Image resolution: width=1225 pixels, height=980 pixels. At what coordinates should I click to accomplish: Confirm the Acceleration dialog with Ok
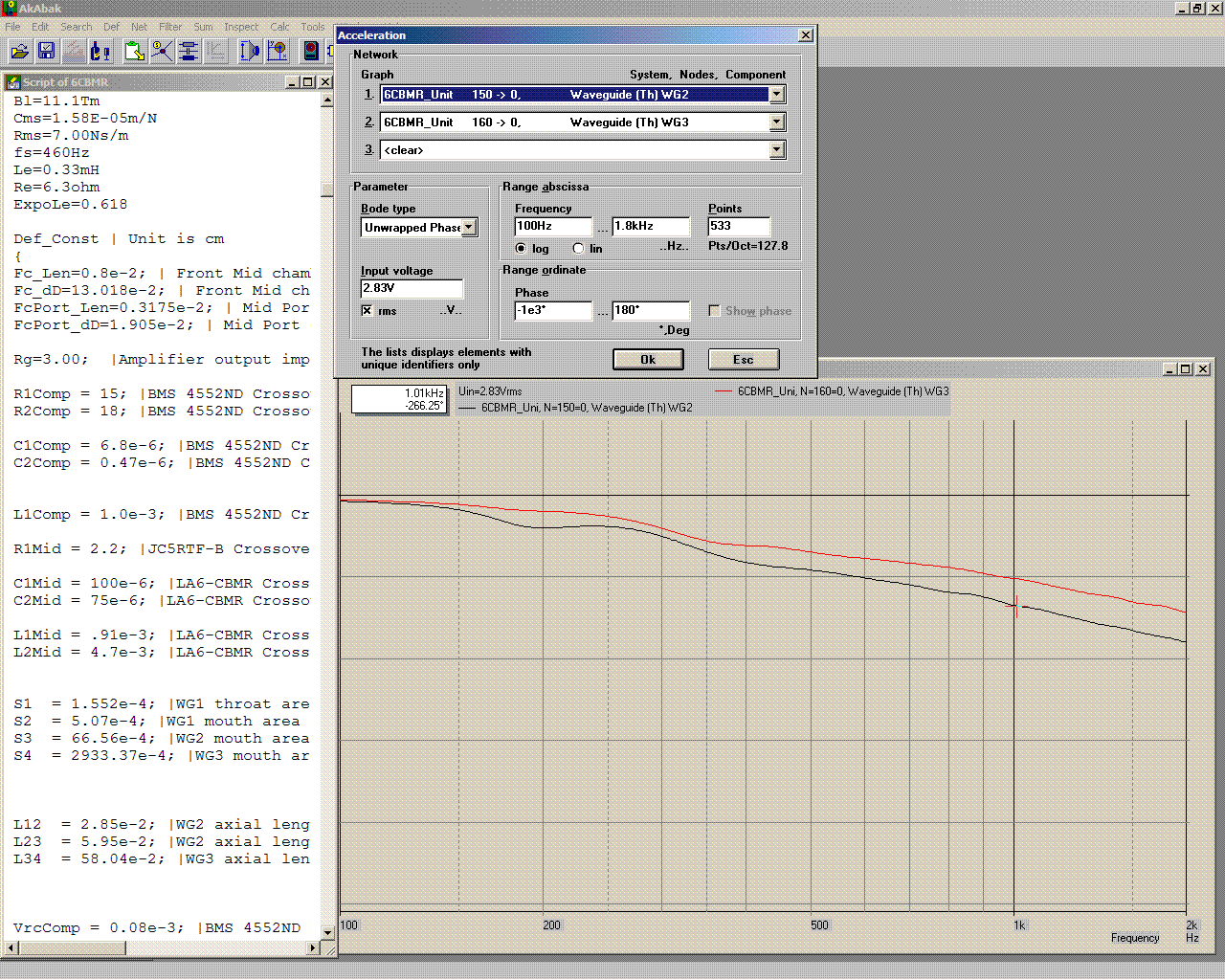click(648, 359)
